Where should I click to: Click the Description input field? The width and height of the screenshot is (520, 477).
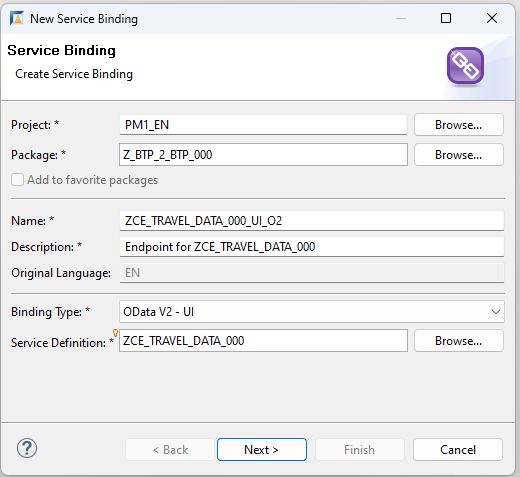point(312,247)
